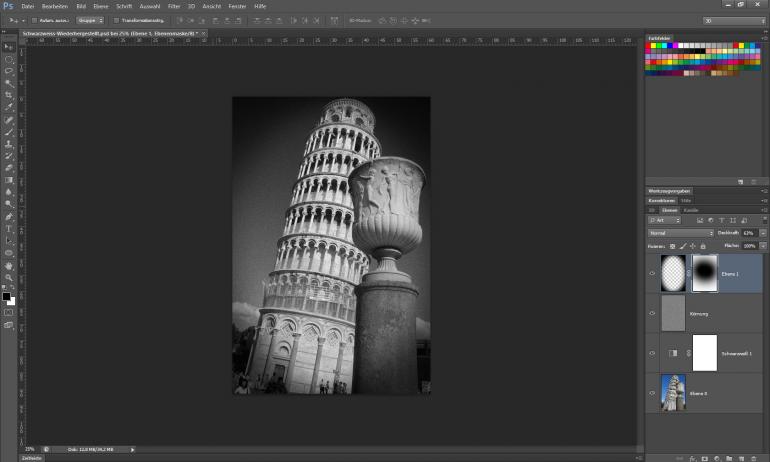Open the Gruppe auto-select dropdown
This screenshot has width=770, height=462.
pyautogui.click(x=90, y=21)
